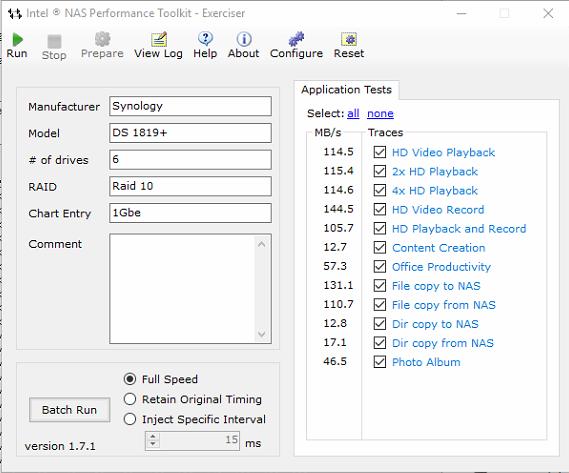Open the About info icon

[244, 39]
